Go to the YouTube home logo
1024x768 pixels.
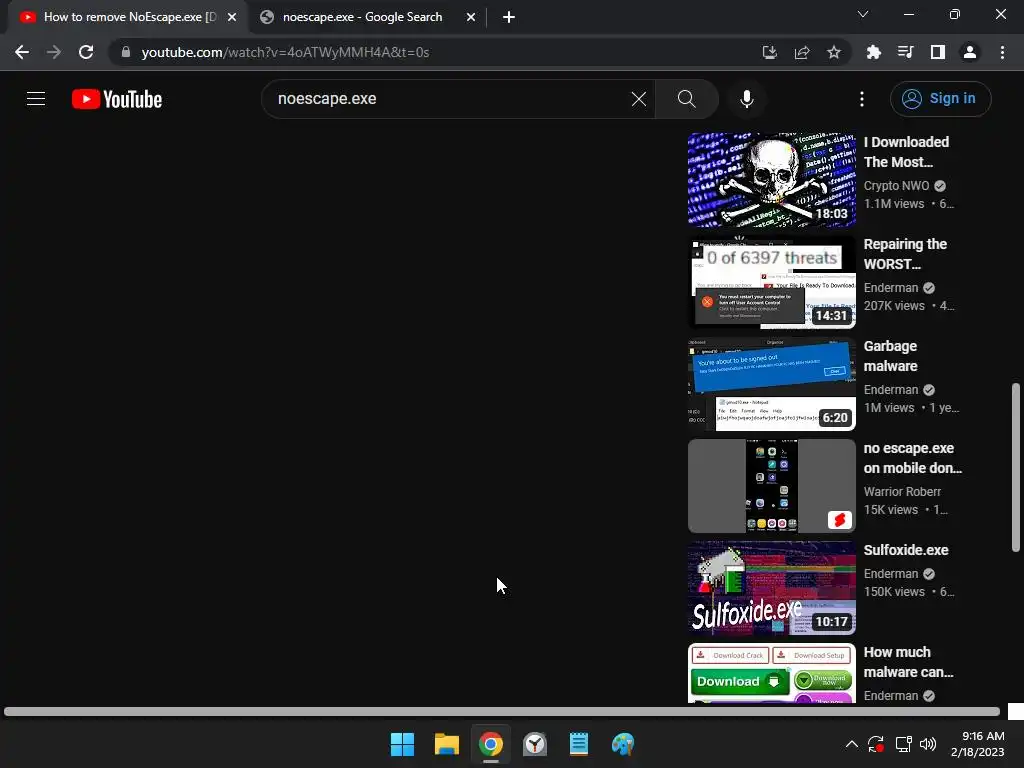pos(117,99)
